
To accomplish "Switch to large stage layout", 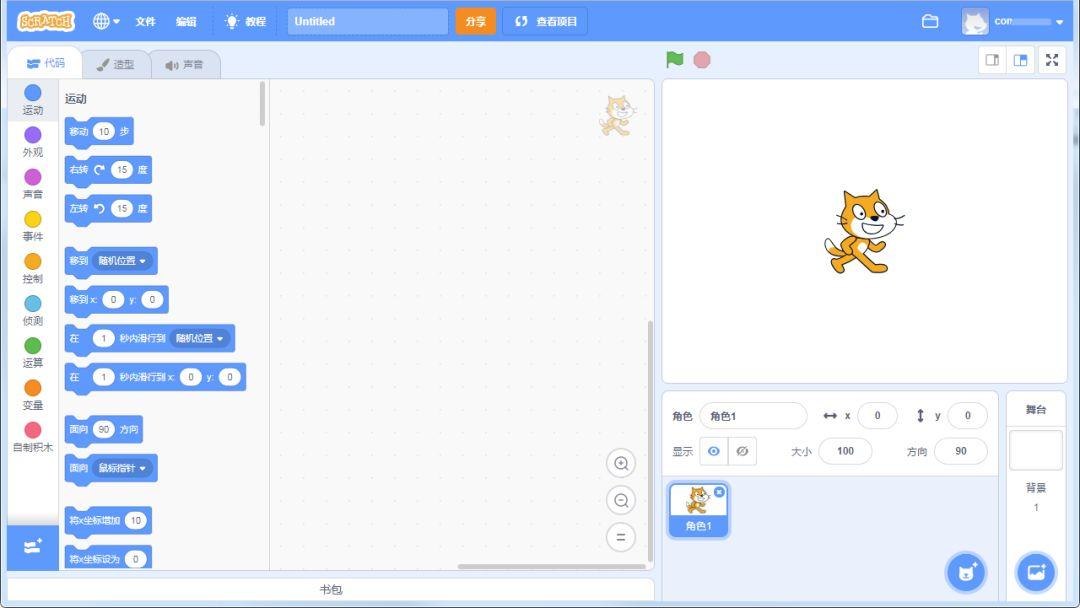I will pyautogui.click(x=1020, y=60).
